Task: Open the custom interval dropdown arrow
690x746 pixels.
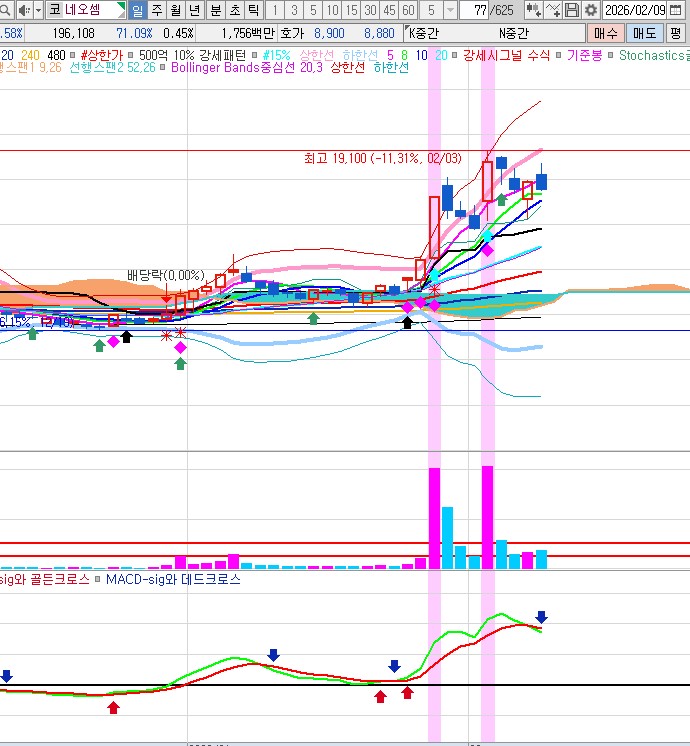Action: pos(450,10)
